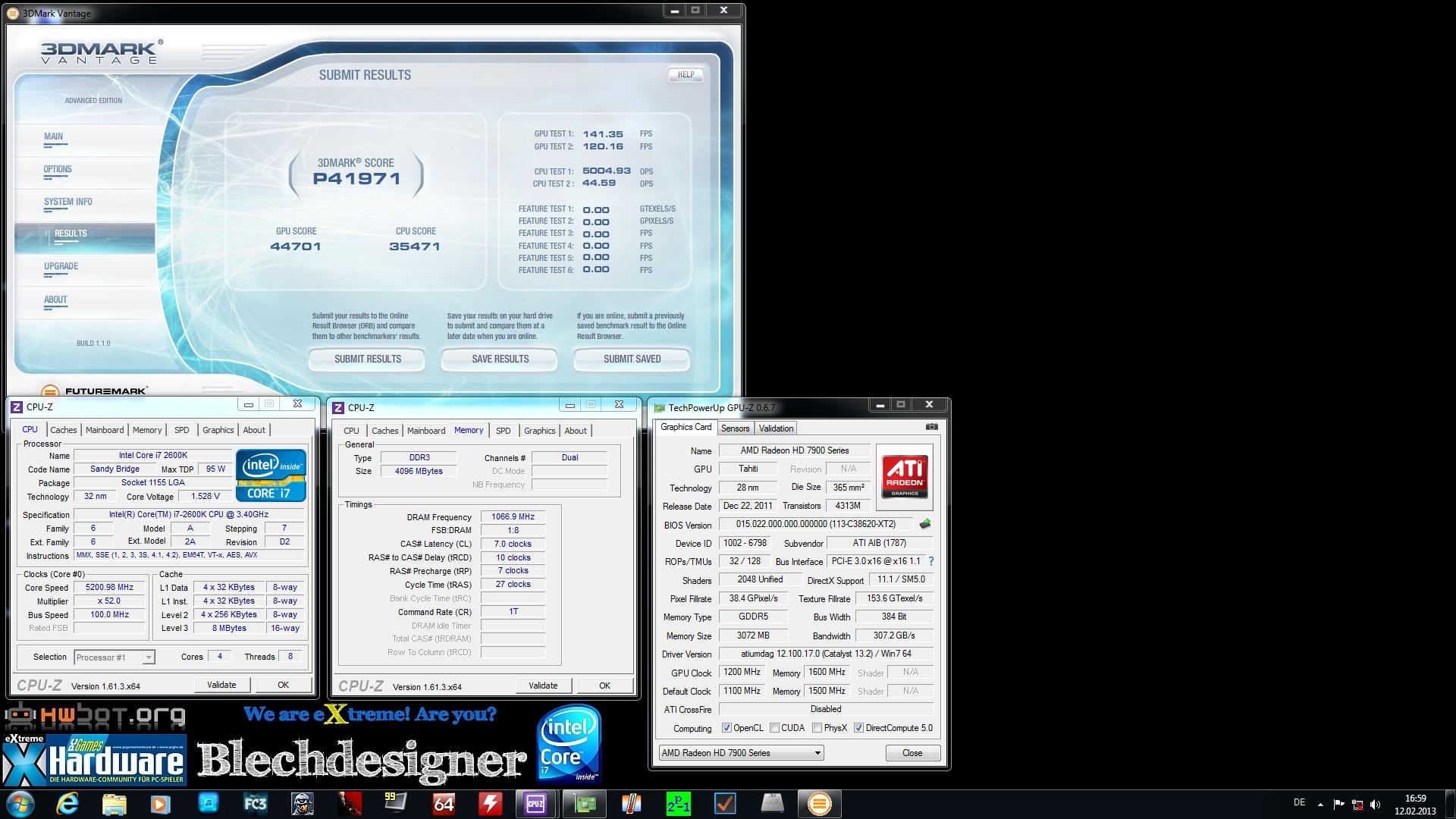Toggle the PhysX checkbox in GPU-Z
Screen dimensions: 1456x819
coord(817,728)
